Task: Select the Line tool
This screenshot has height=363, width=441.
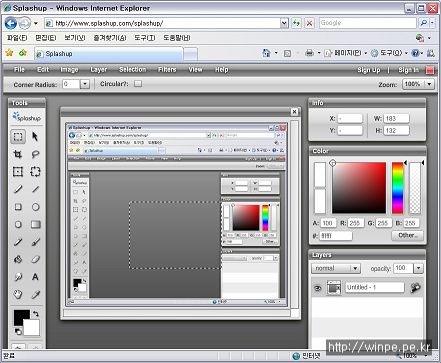Action: [35, 189]
